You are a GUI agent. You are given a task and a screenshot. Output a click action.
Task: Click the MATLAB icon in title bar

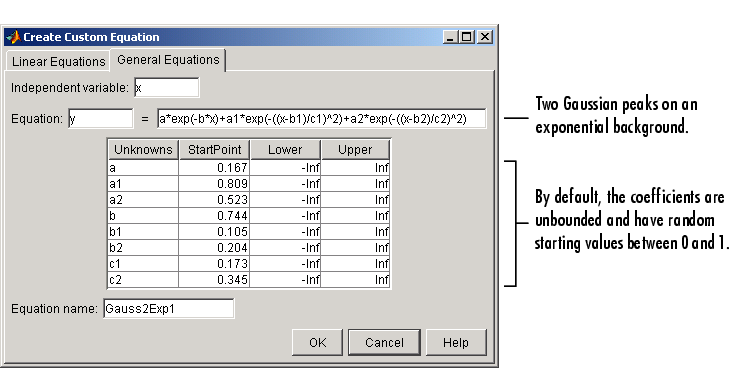pyautogui.click(x=13, y=37)
